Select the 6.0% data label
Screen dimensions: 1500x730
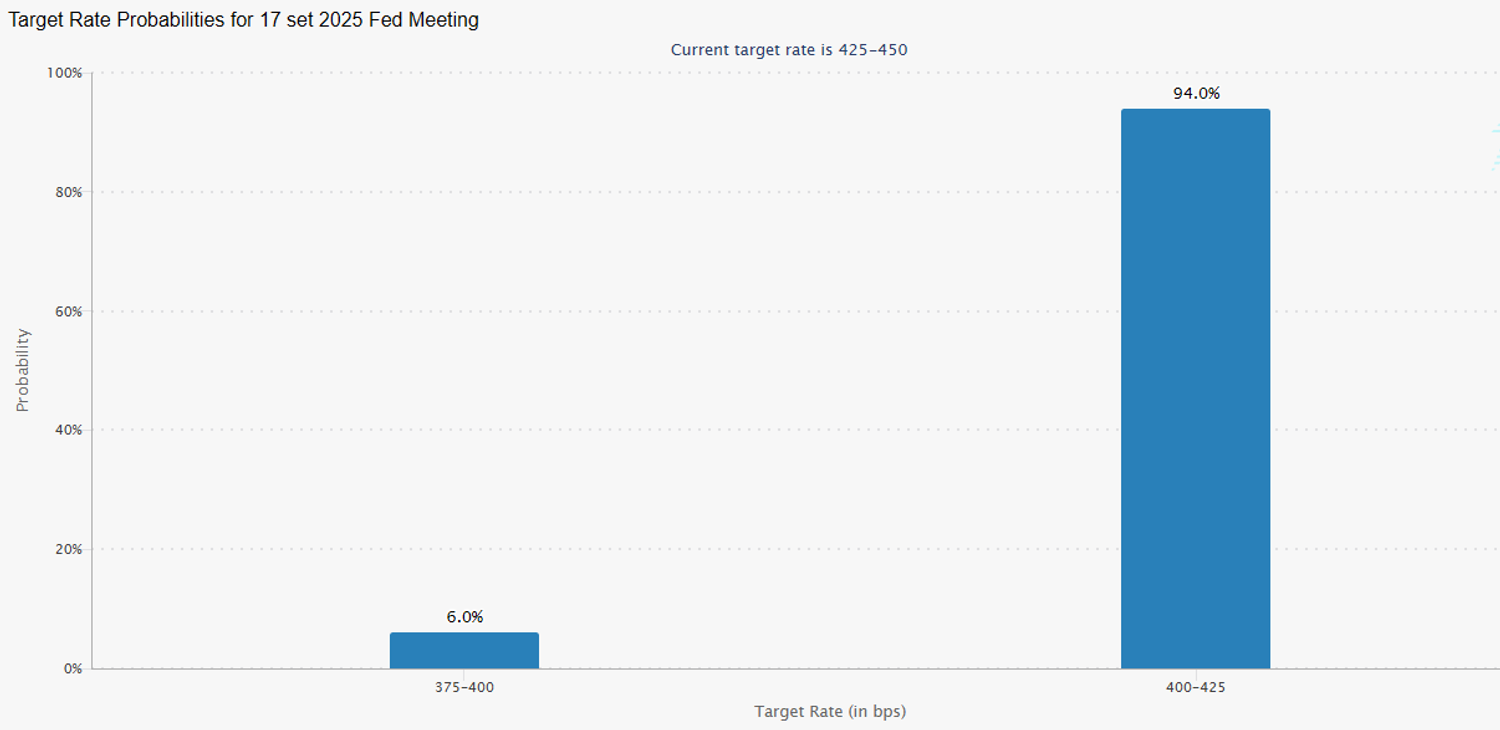tap(465, 617)
